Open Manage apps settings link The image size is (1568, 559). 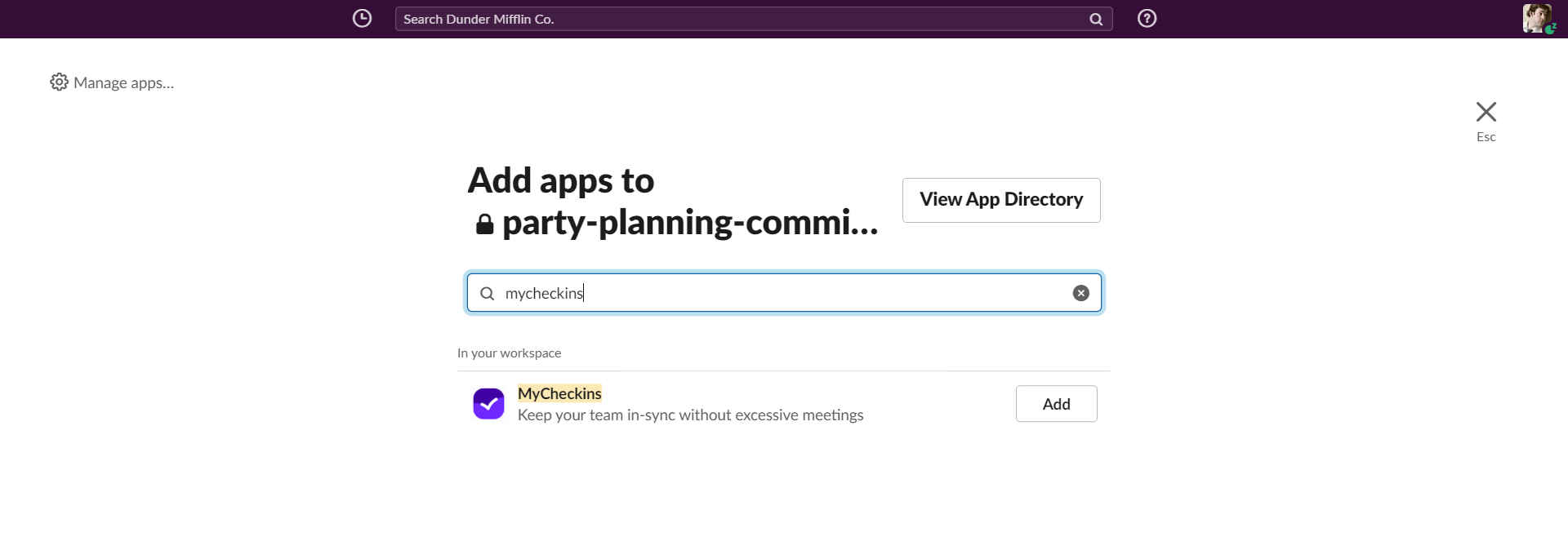click(x=113, y=82)
